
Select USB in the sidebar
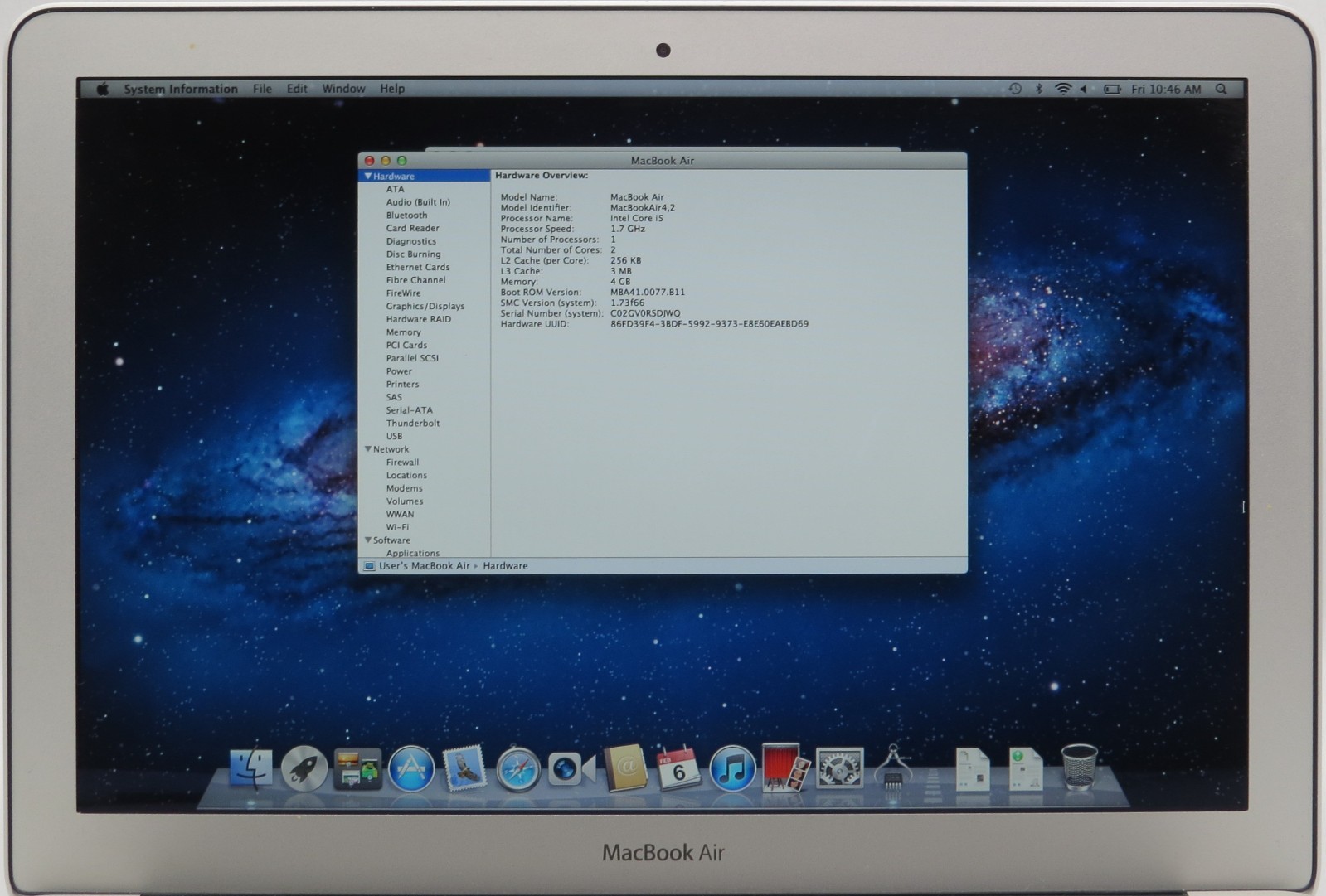coord(394,436)
